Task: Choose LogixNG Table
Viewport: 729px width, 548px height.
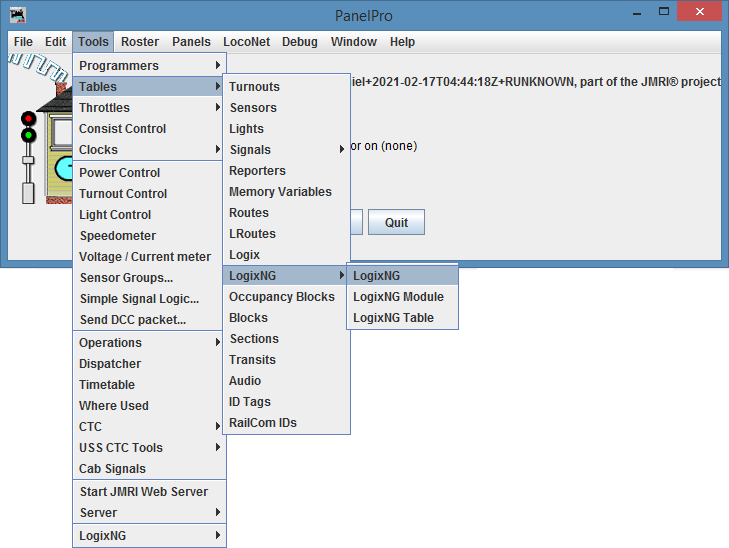Action: coord(403,318)
